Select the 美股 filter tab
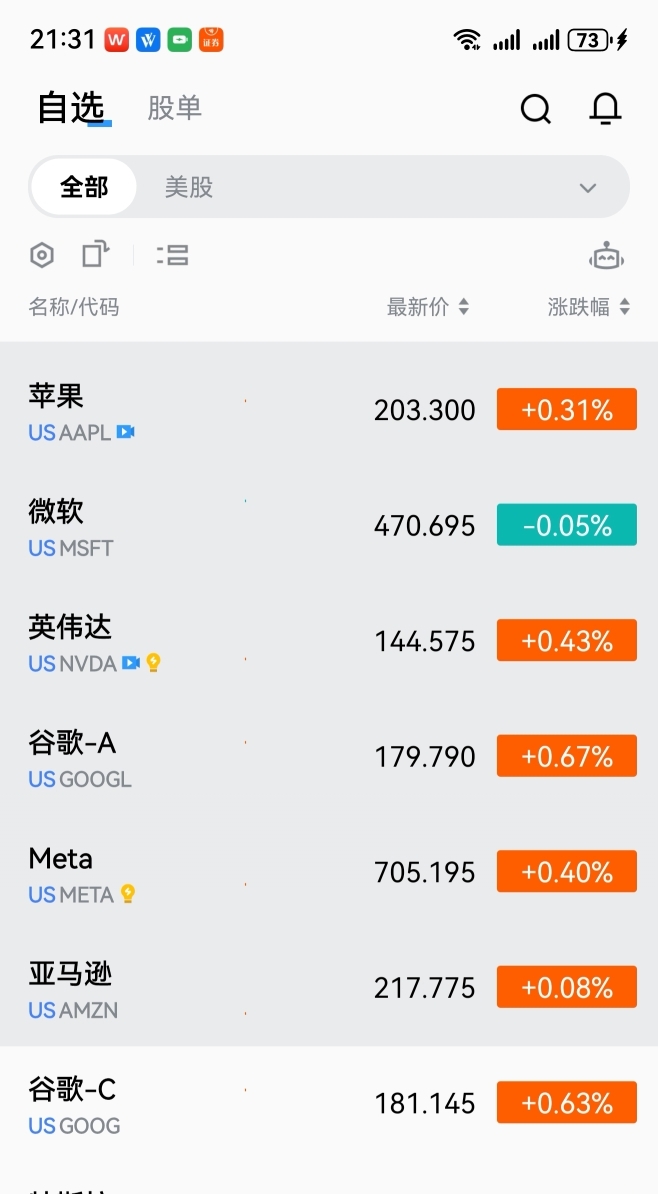658x1194 pixels. pyautogui.click(x=189, y=187)
